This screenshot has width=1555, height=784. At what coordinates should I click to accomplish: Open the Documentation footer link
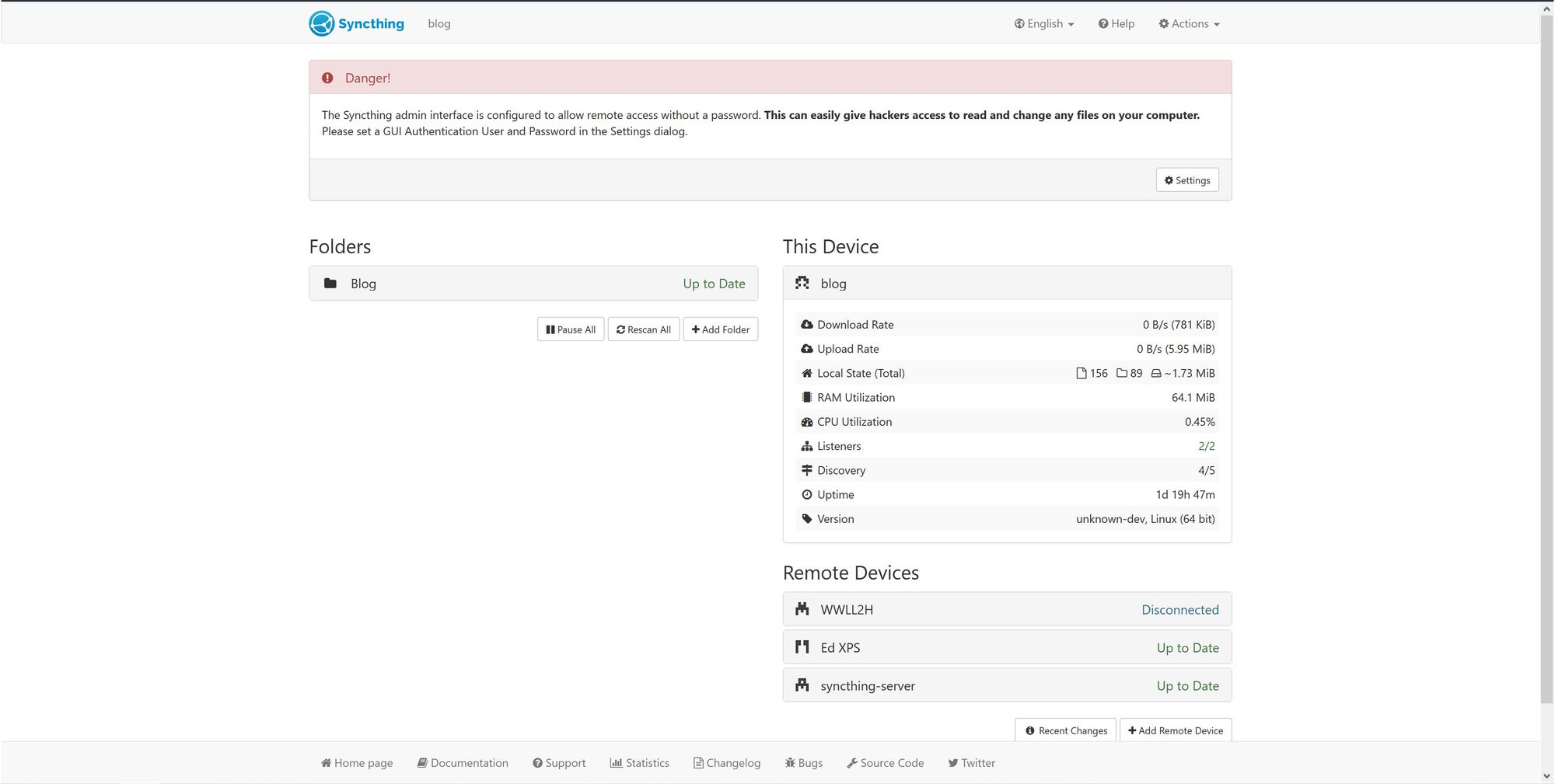click(463, 763)
